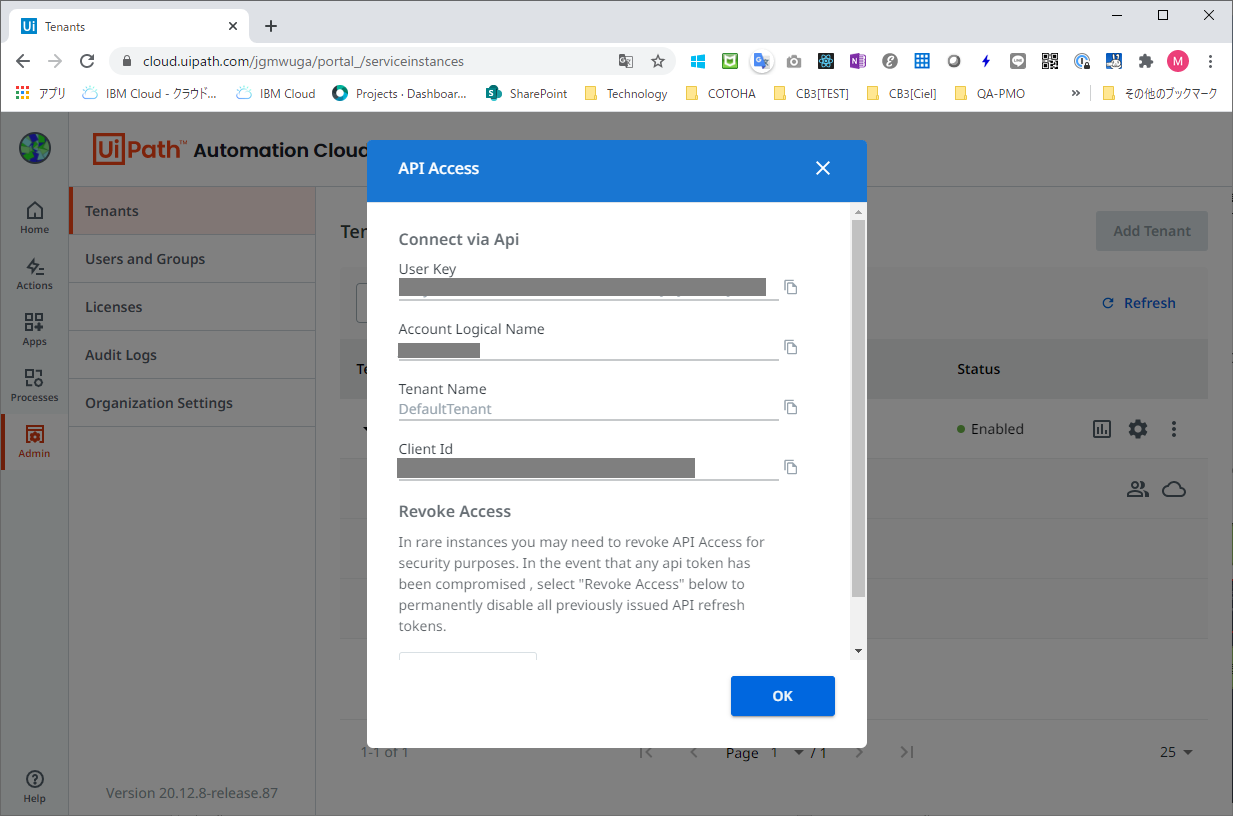Viewport: 1233px width, 816px height.
Task: Open Apps in left sidebar
Action: pos(34,329)
